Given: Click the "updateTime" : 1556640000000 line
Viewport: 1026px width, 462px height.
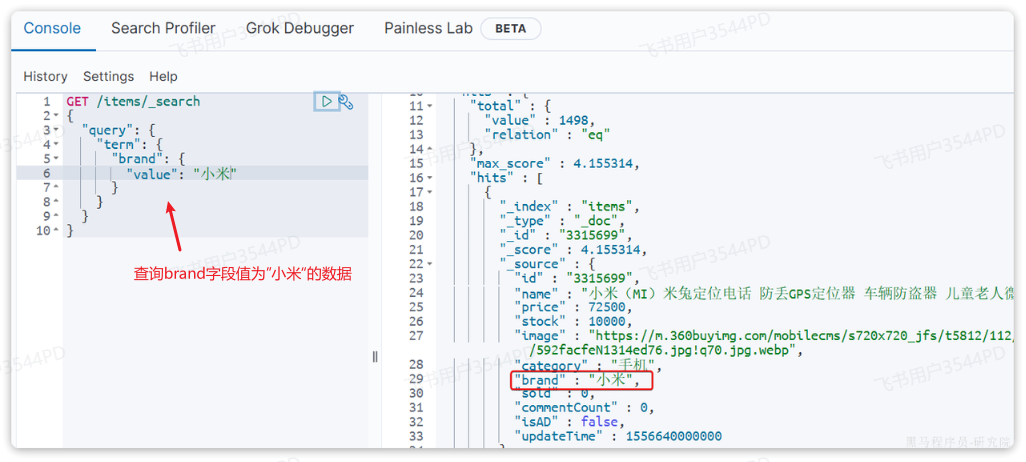Looking at the screenshot, I should pyautogui.click(x=618, y=436).
